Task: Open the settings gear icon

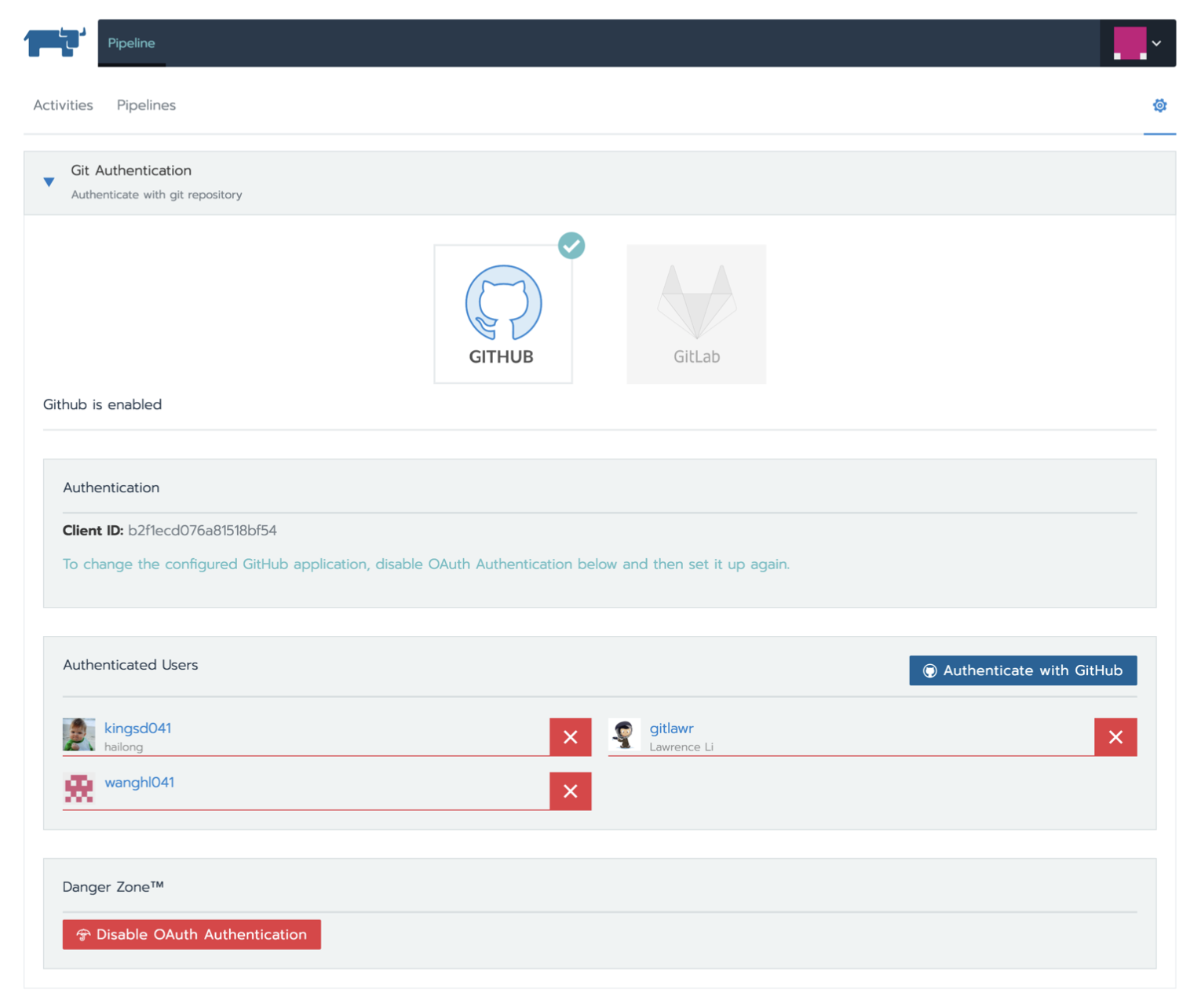Action: (x=1159, y=105)
